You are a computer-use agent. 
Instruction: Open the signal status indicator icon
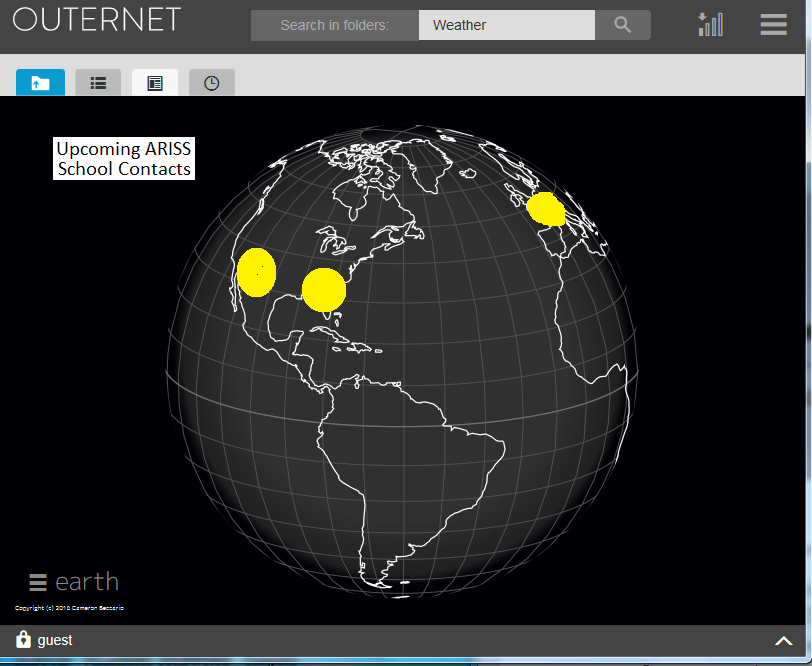coord(710,25)
